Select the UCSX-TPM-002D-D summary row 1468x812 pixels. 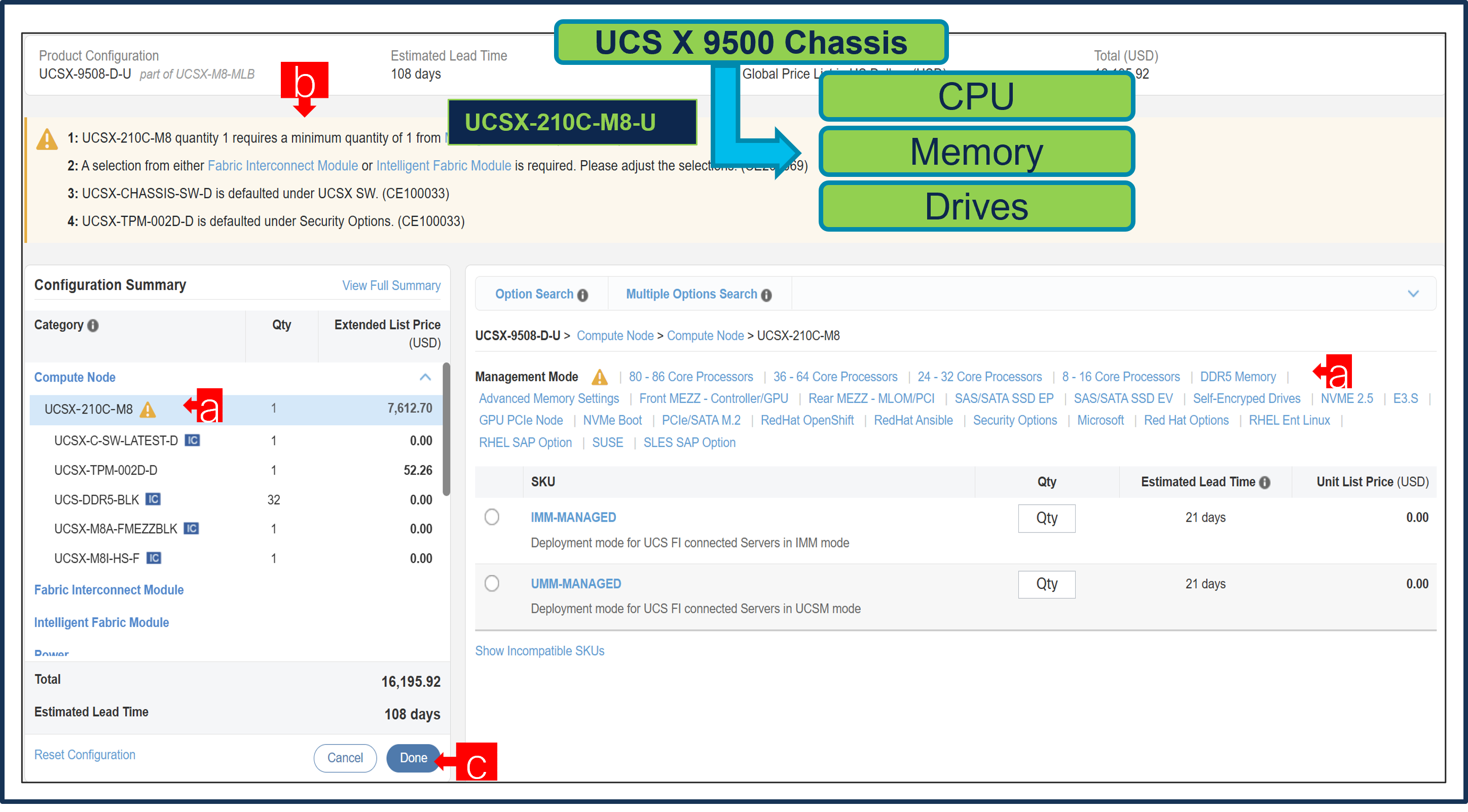236,471
